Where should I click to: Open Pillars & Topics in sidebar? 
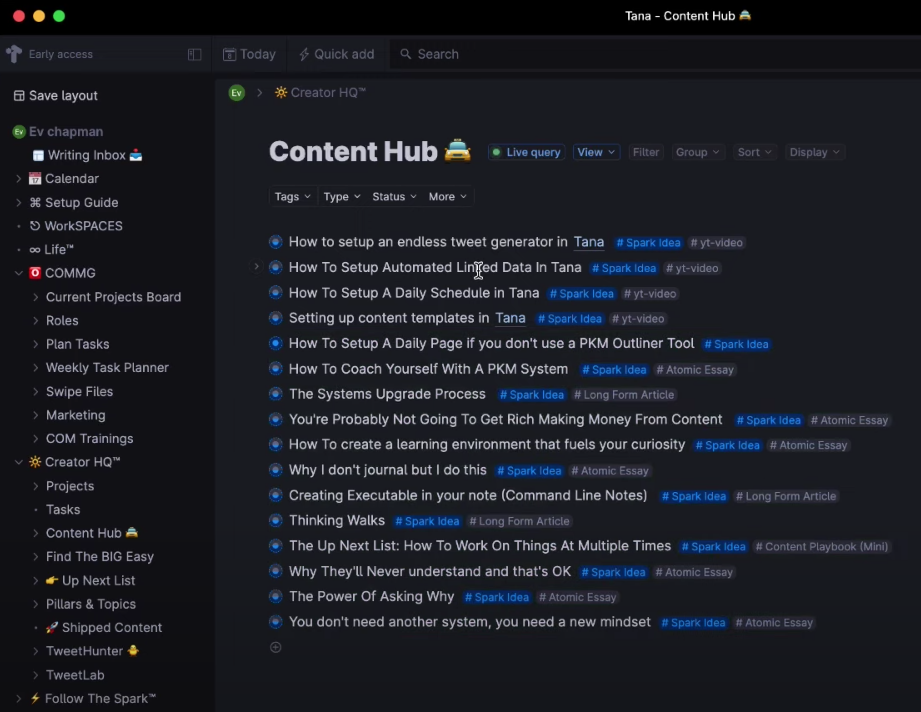[90, 604]
